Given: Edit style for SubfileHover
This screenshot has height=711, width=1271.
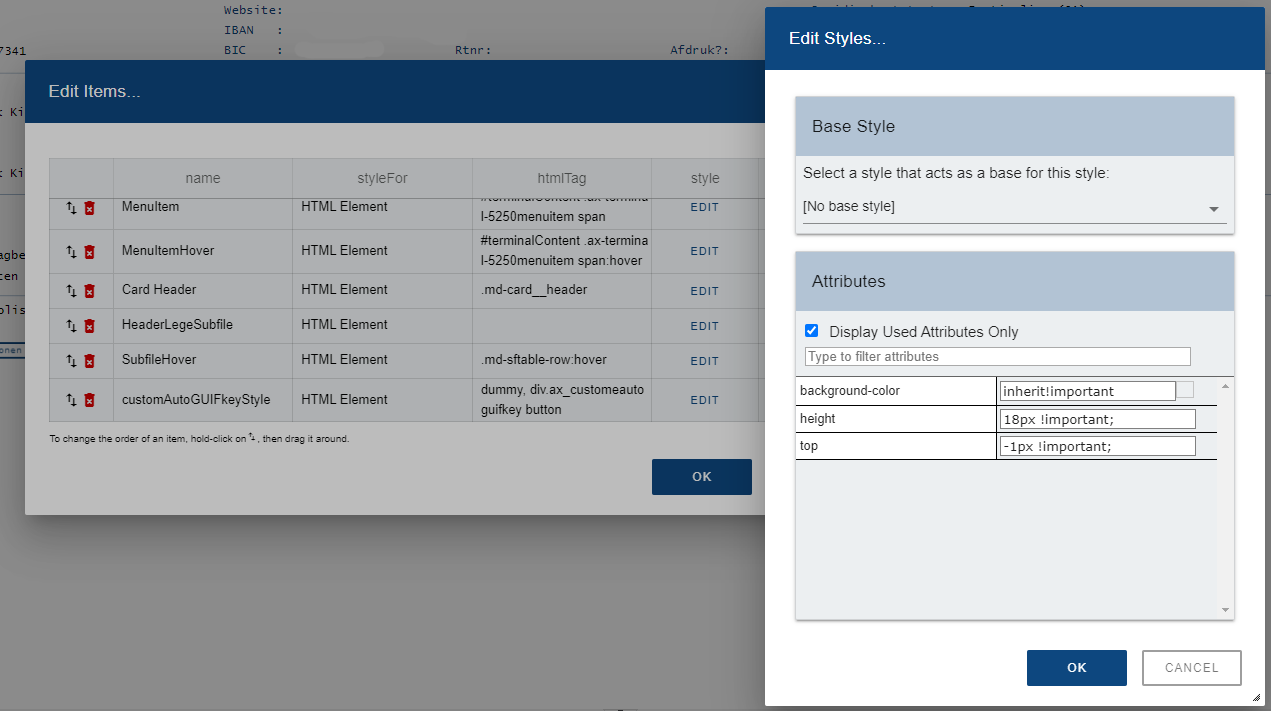Looking at the screenshot, I should 705,361.
